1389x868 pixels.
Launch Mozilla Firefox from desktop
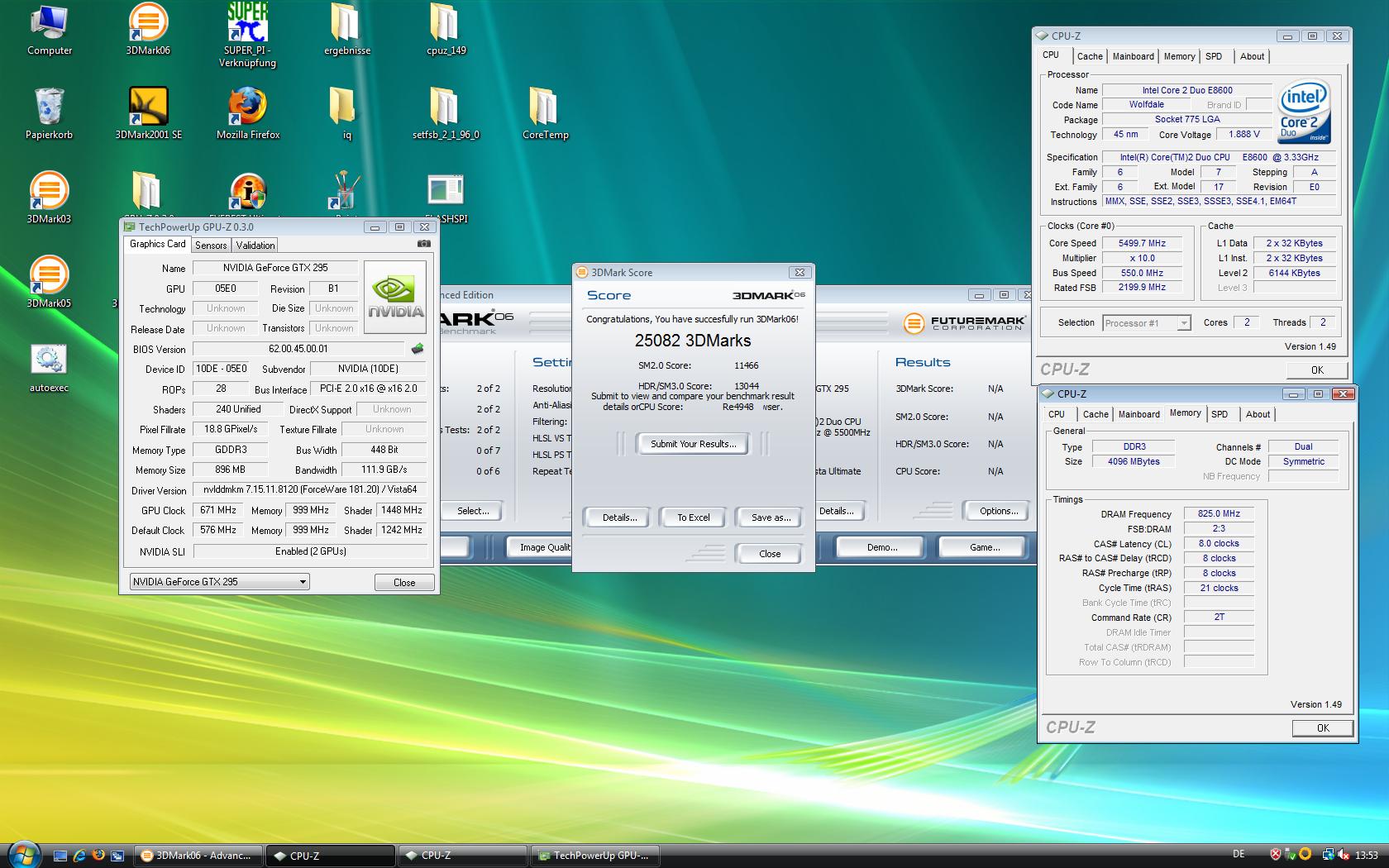247,114
